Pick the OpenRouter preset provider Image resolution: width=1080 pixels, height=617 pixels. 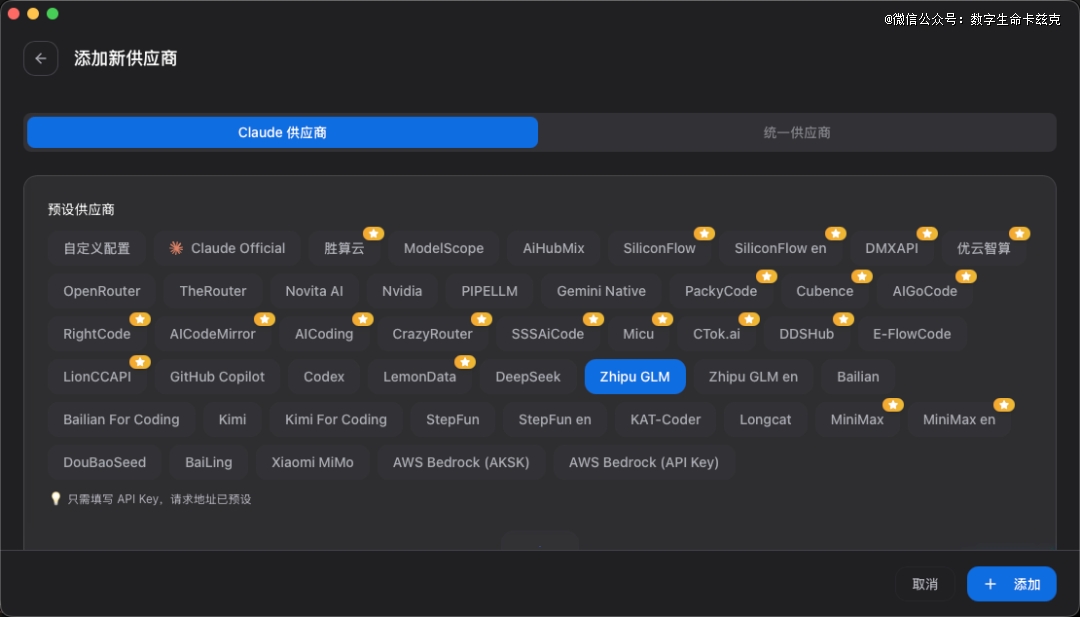(102, 291)
